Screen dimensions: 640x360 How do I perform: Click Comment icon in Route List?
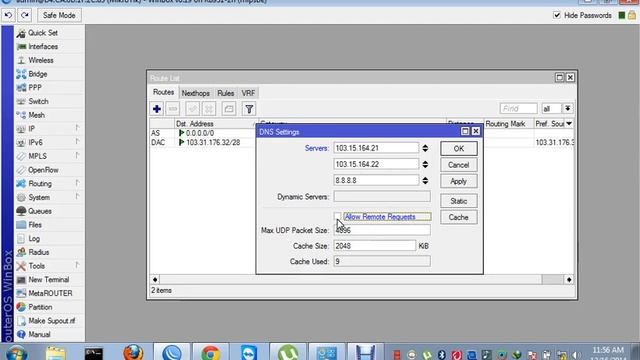coord(229,109)
